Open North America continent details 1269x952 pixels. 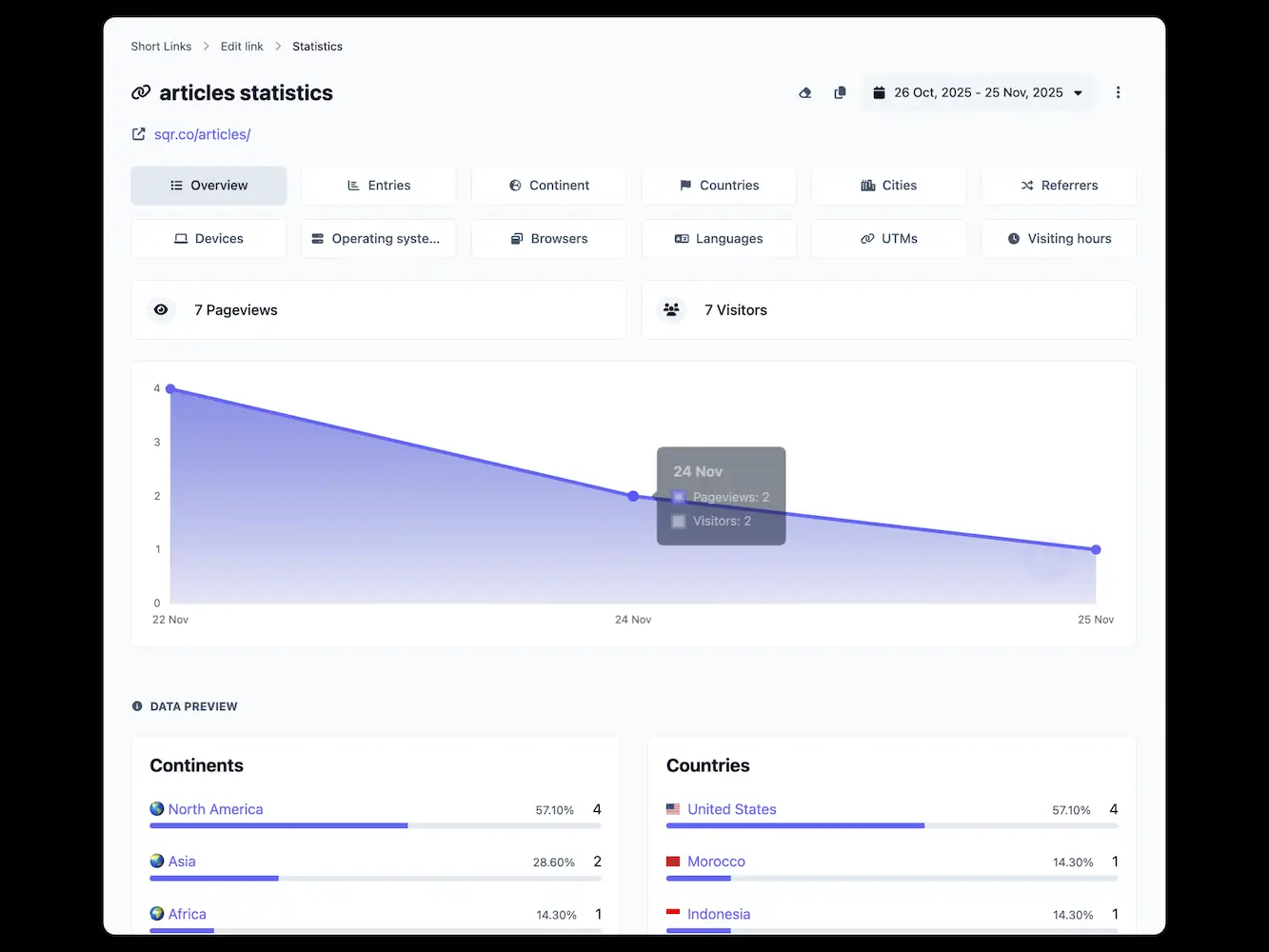[x=215, y=809]
